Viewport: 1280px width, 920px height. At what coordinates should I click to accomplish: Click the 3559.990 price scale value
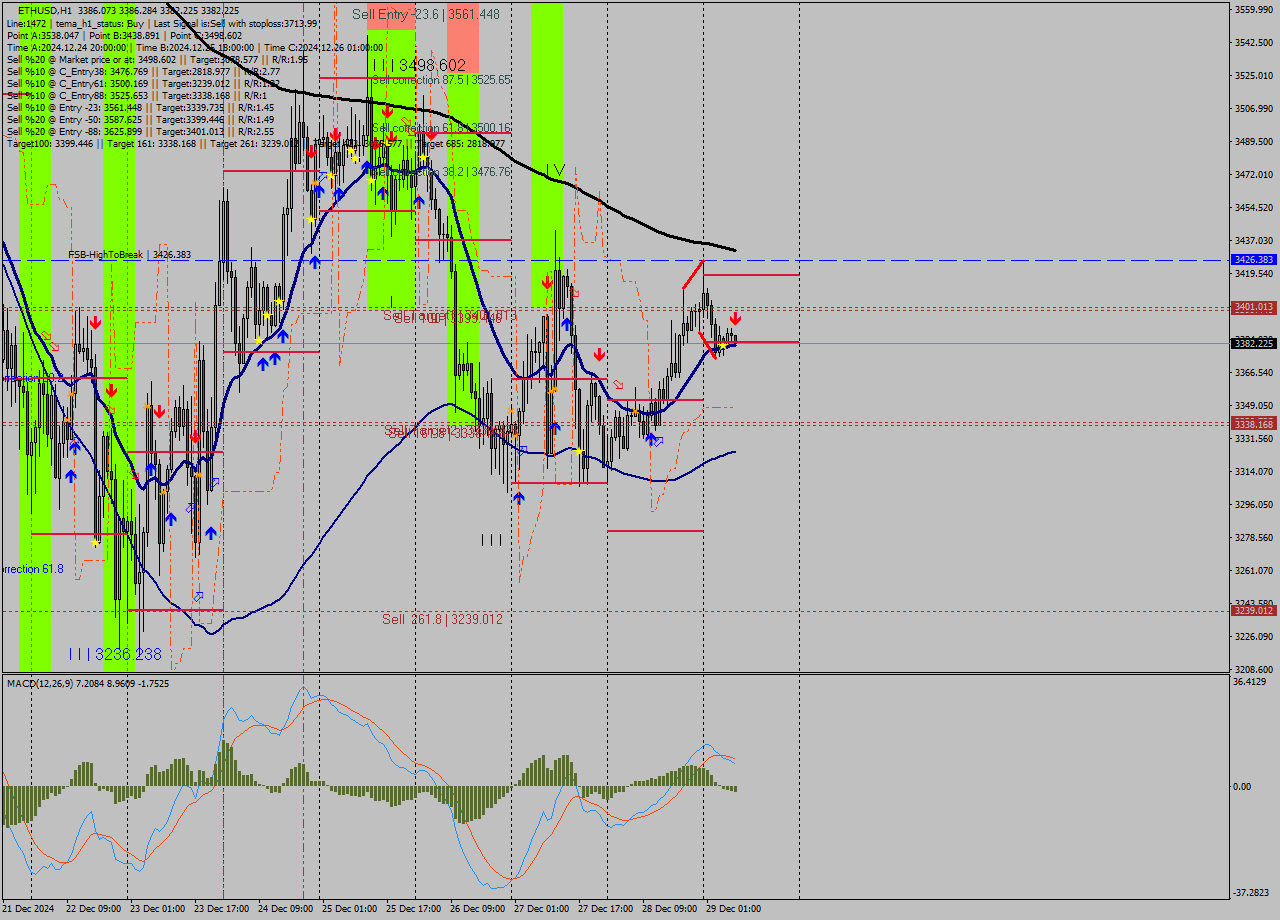click(x=1253, y=9)
